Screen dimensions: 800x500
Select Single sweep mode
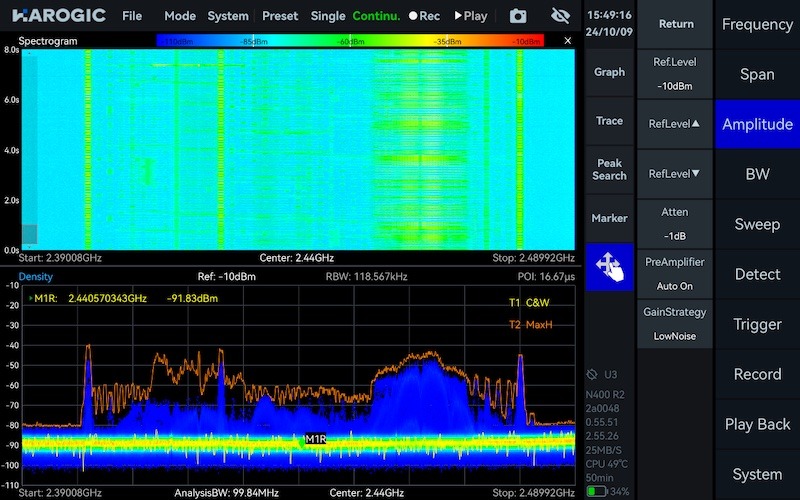328,16
